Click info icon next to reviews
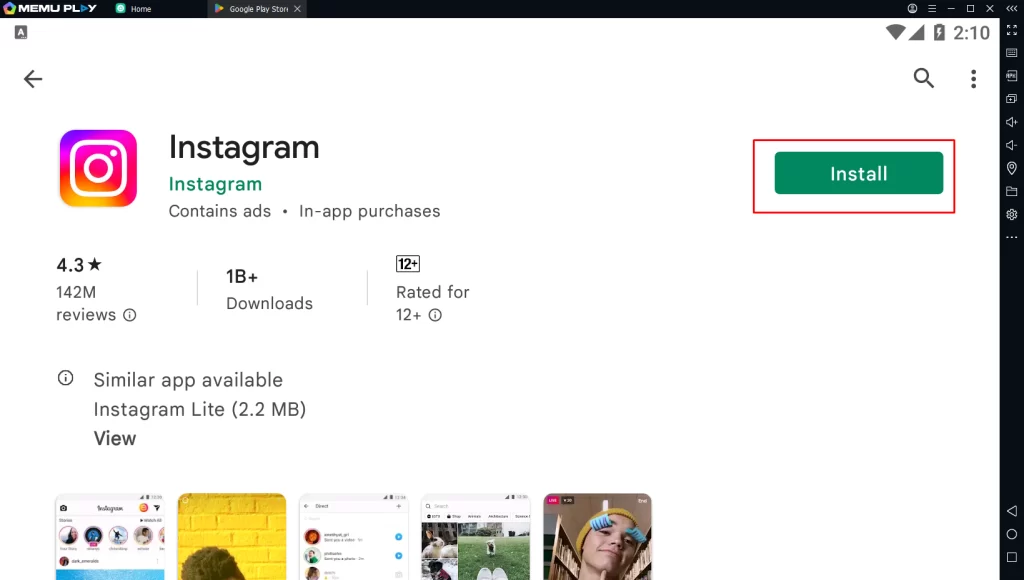The image size is (1024, 580). pyautogui.click(x=129, y=315)
